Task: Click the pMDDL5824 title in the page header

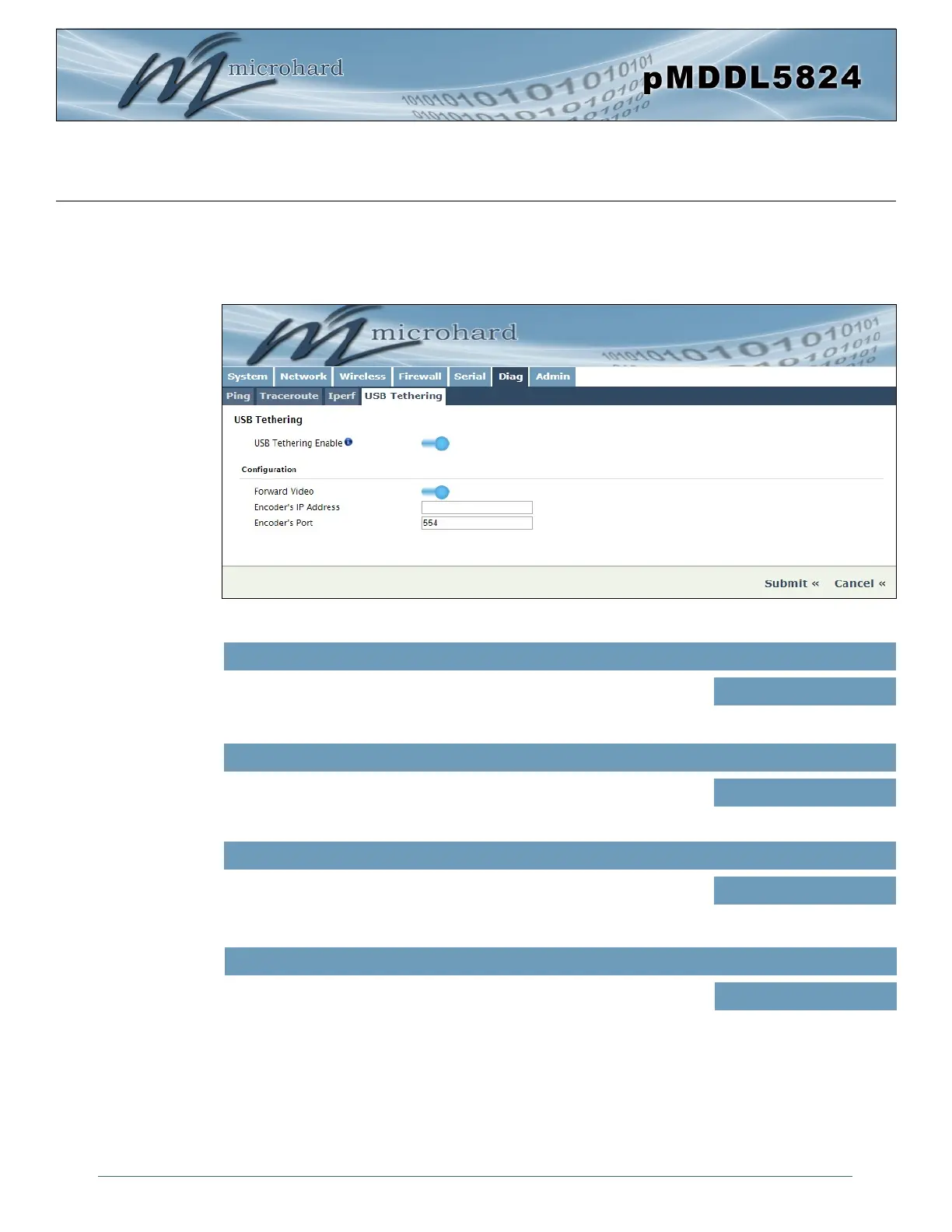Action: [x=752, y=77]
